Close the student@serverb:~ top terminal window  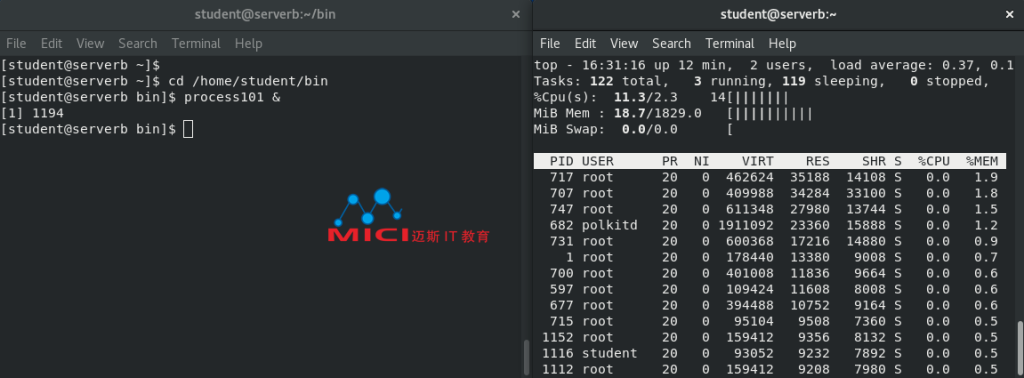tap(1010, 14)
